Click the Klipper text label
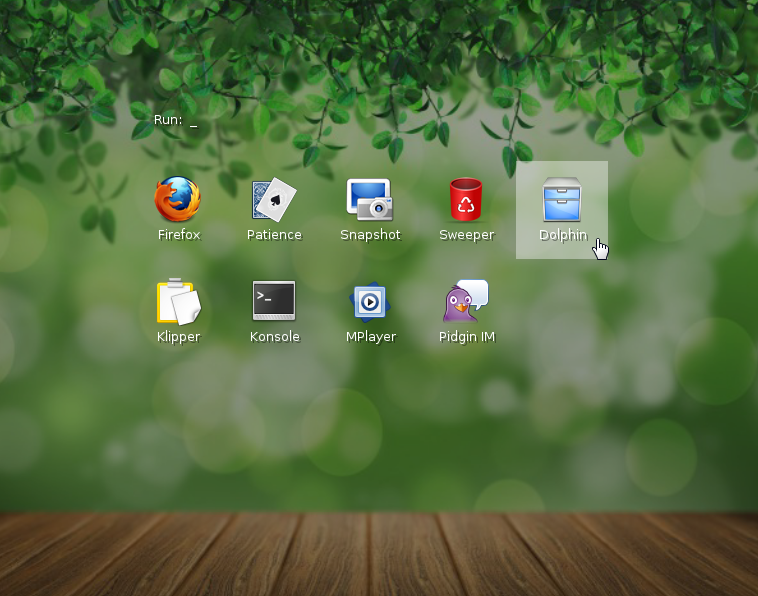The image size is (758, 596). click(178, 337)
